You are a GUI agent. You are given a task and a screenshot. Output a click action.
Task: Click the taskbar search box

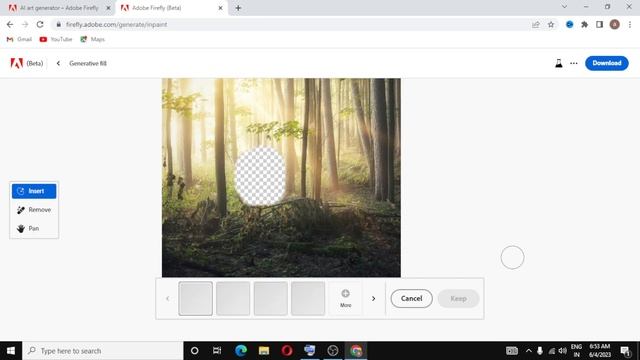103,351
